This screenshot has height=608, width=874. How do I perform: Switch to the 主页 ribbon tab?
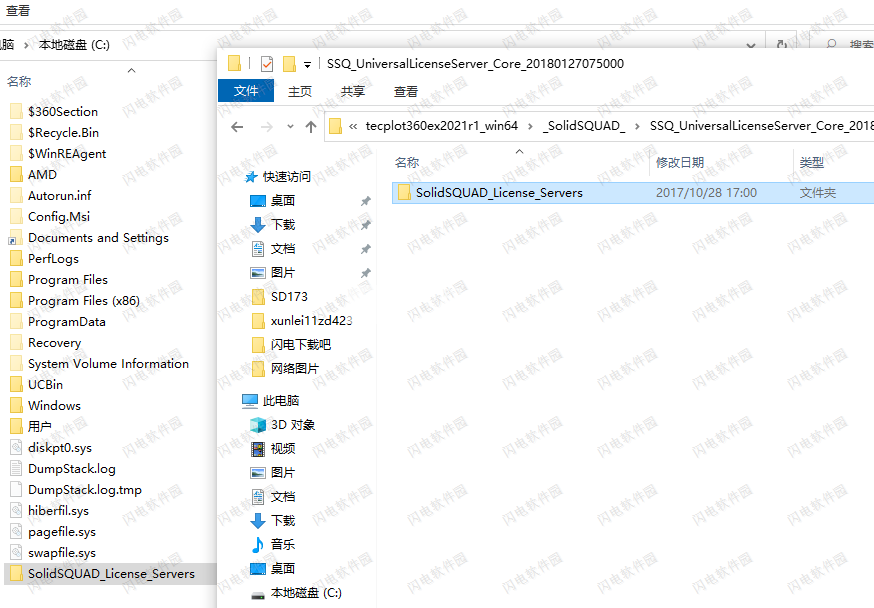tap(300, 91)
